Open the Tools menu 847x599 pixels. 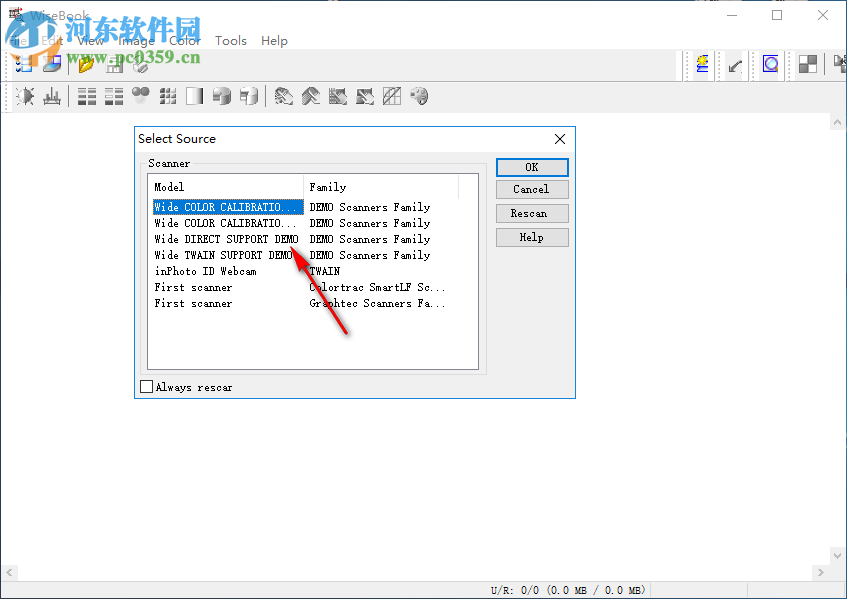click(230, 41)
